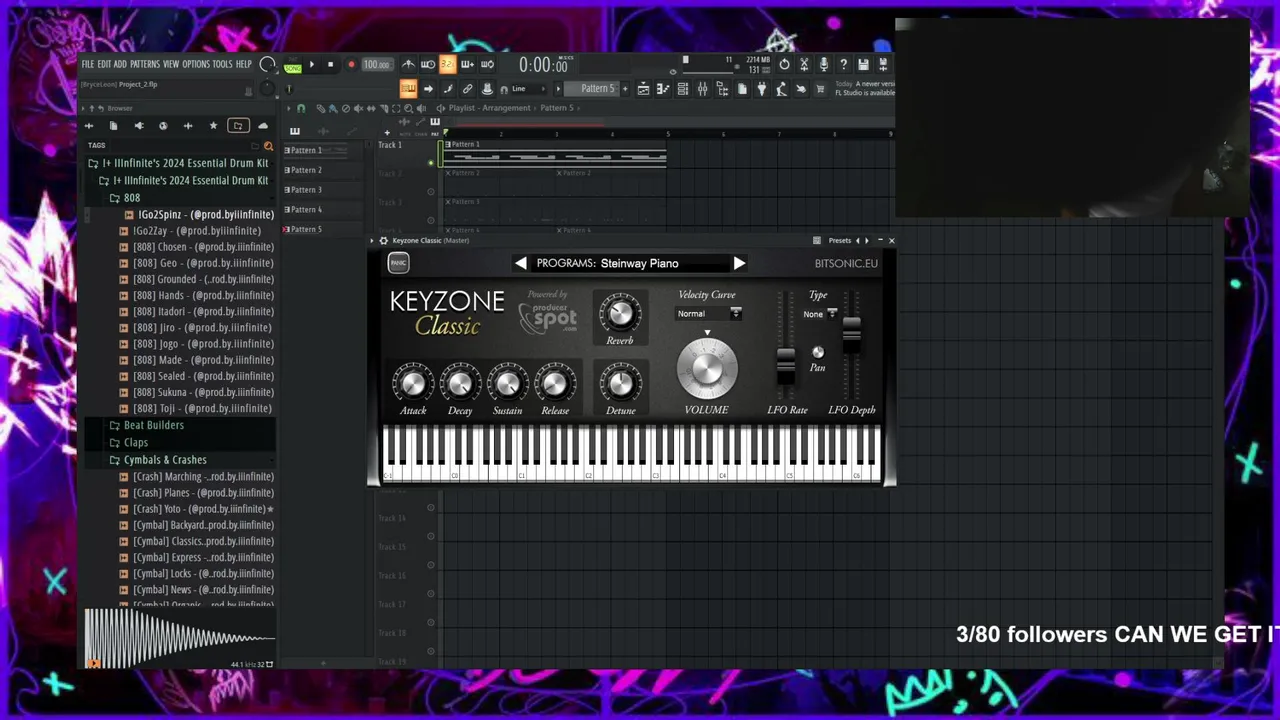Click the link chain icon in the toolbar
The image size is (1280, 720).
click(467, 89)
